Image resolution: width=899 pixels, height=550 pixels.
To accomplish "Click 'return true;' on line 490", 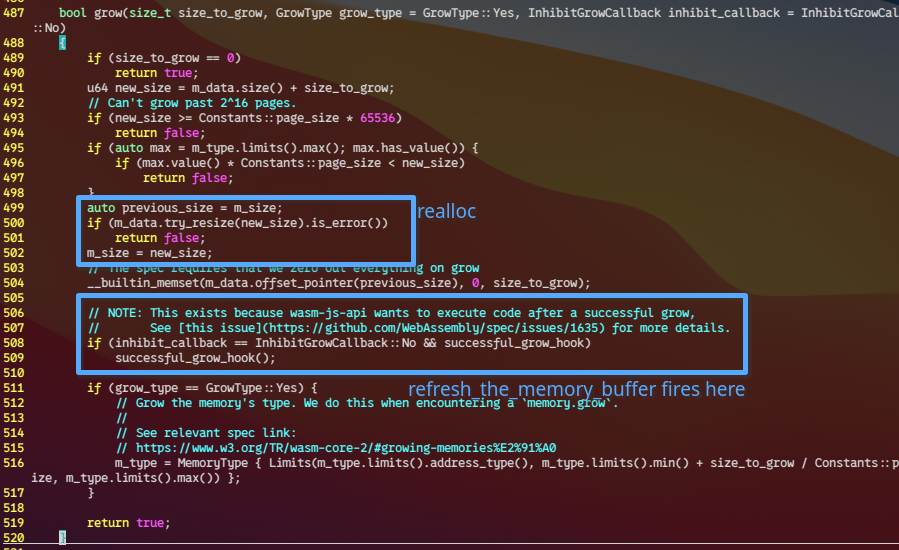I will [x=156, y=73].
